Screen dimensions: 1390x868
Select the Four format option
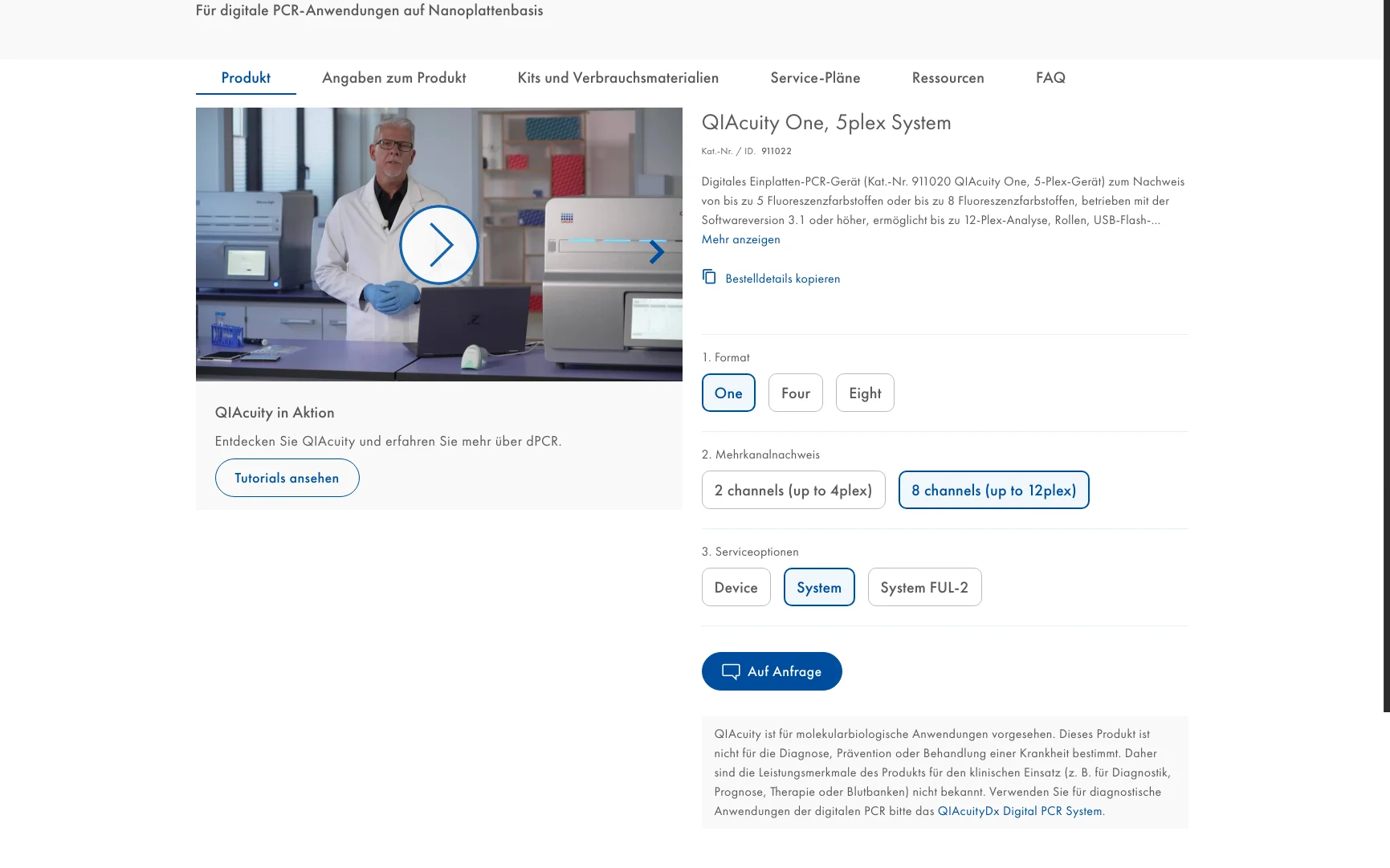pyautogui.click(x=796, y=393)
